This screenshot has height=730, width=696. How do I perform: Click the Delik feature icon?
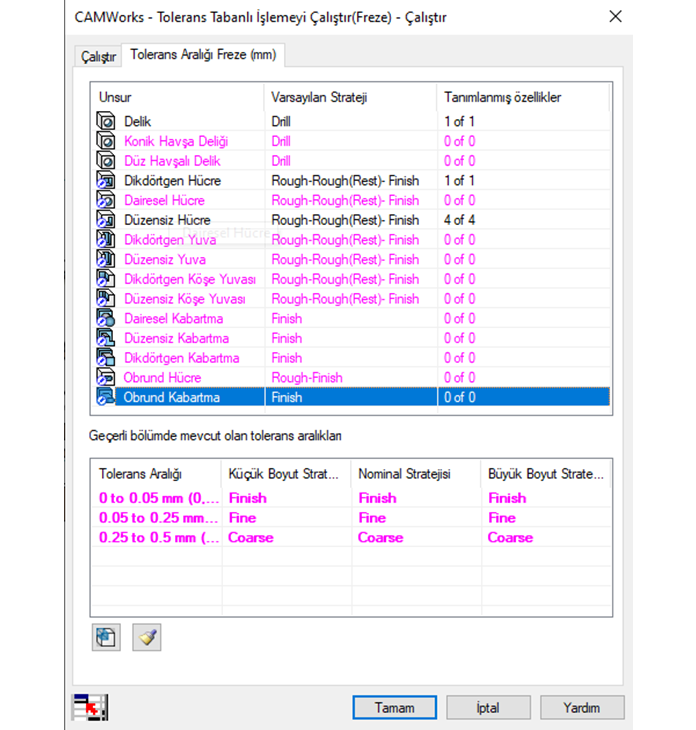point(106,121)
